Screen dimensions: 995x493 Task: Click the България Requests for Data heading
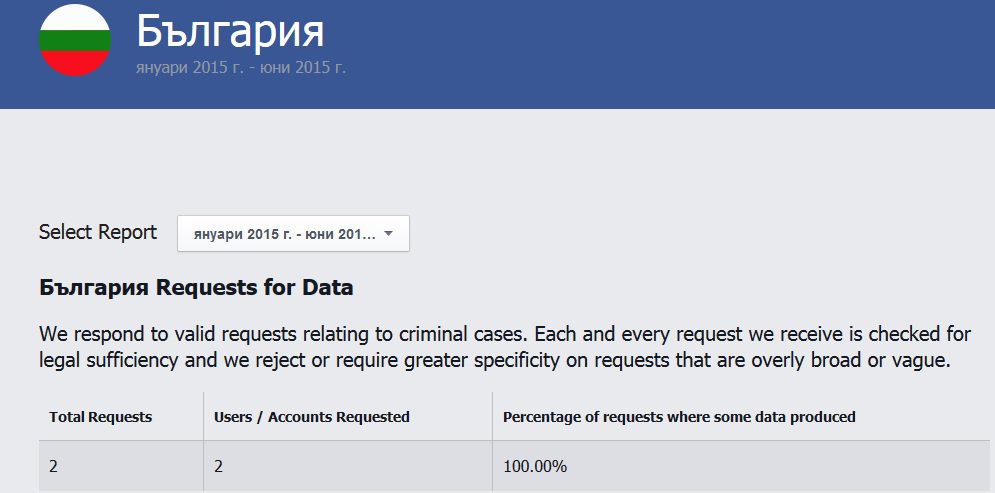point(196,288)
